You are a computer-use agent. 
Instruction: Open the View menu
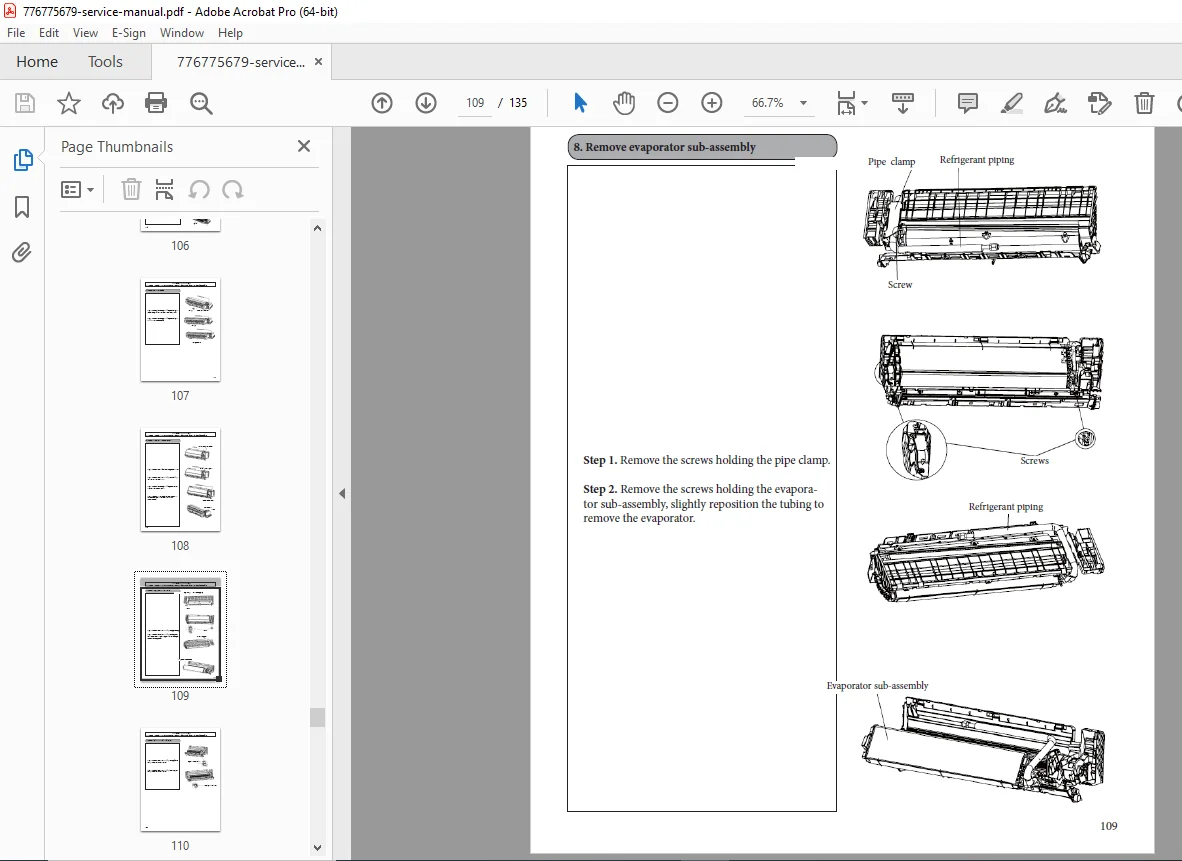85,33
